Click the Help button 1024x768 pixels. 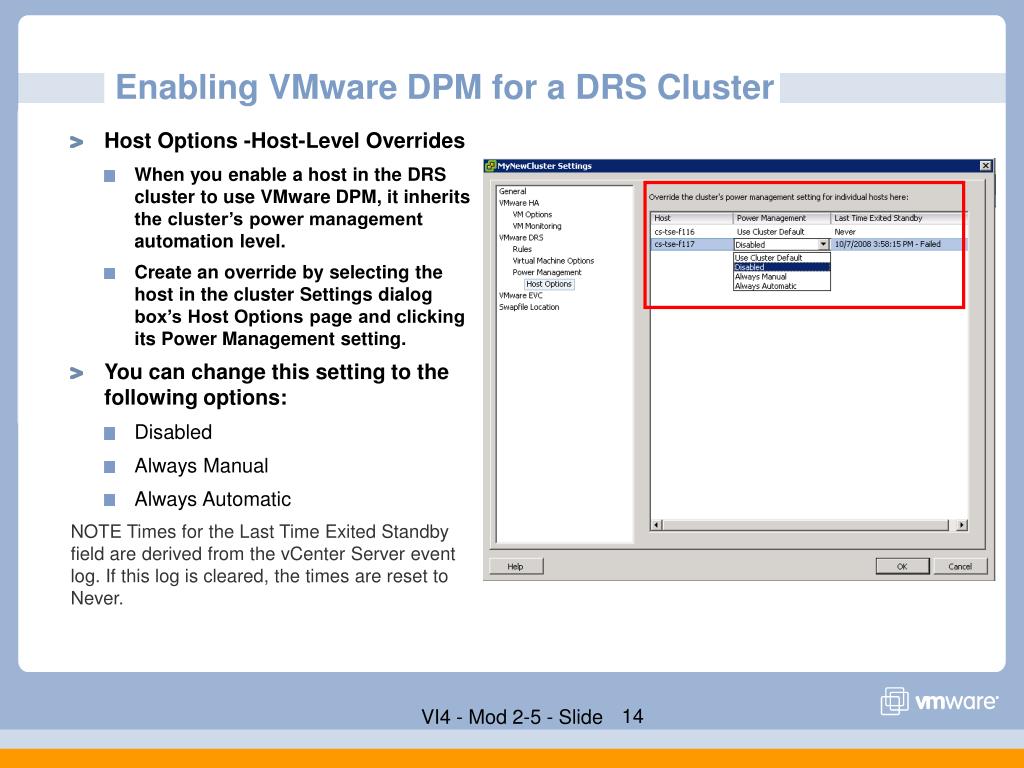(516, 566)
